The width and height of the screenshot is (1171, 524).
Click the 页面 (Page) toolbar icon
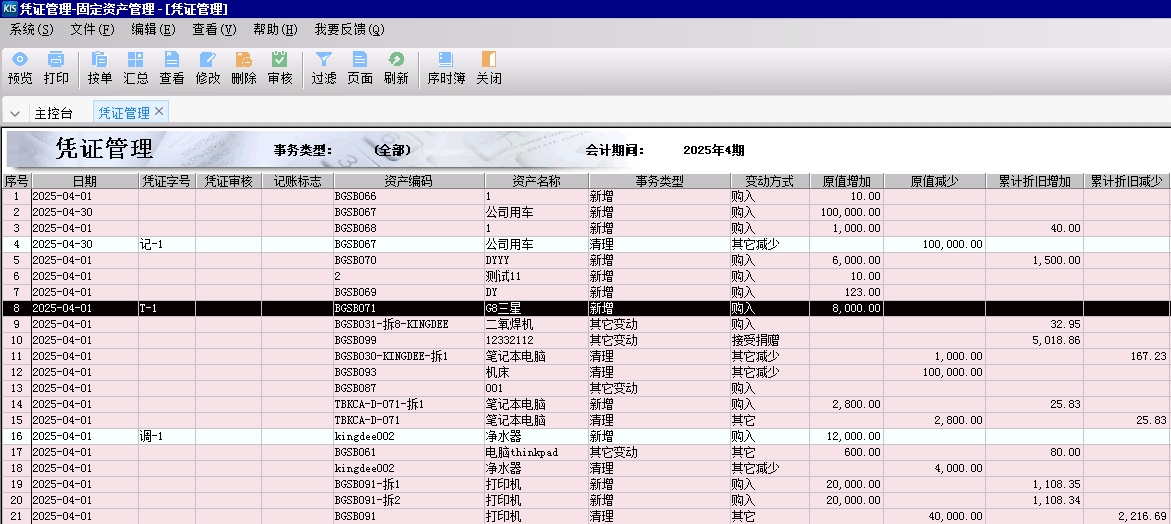(360, 68)
